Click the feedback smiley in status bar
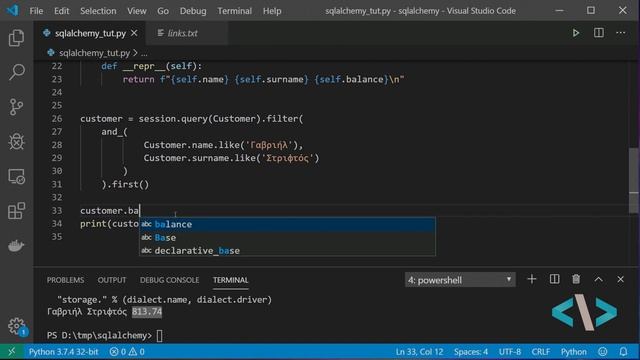 tap(602, 351)
